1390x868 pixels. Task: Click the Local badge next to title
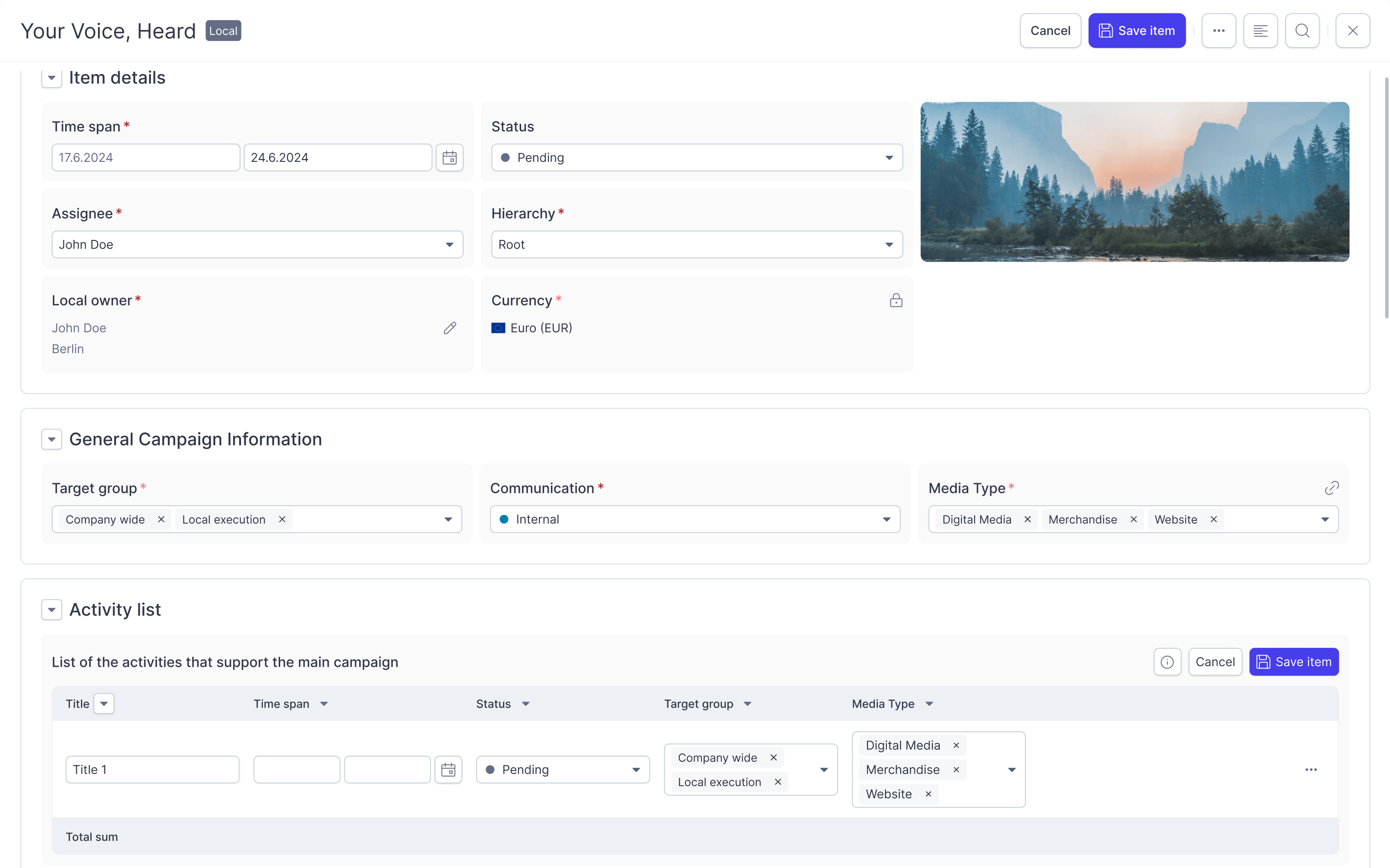coord(223,30)
